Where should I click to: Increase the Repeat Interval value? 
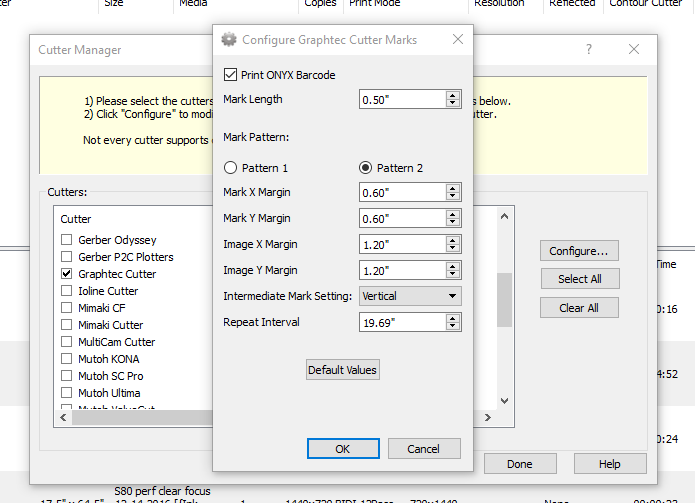tap(453, 318)
